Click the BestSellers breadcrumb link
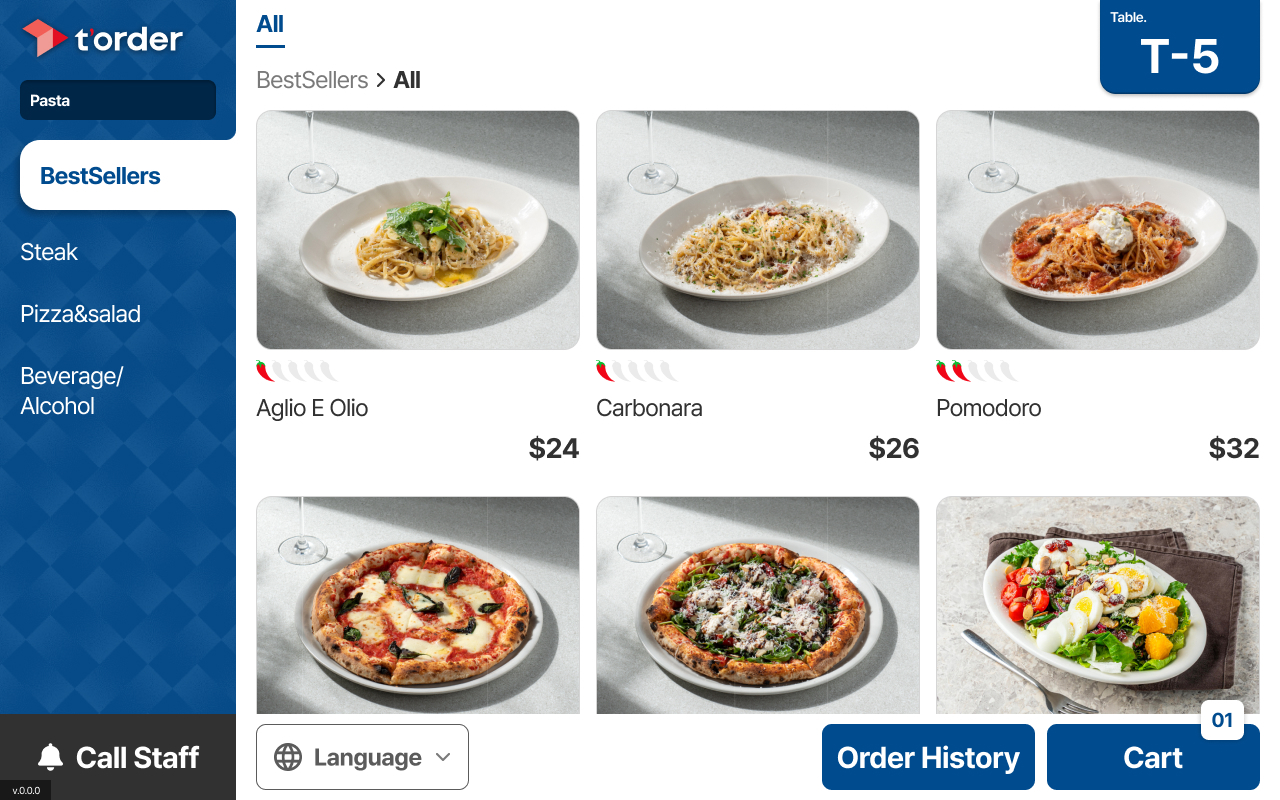Screen dimensions: 1280x800 (x=312, y=80)
